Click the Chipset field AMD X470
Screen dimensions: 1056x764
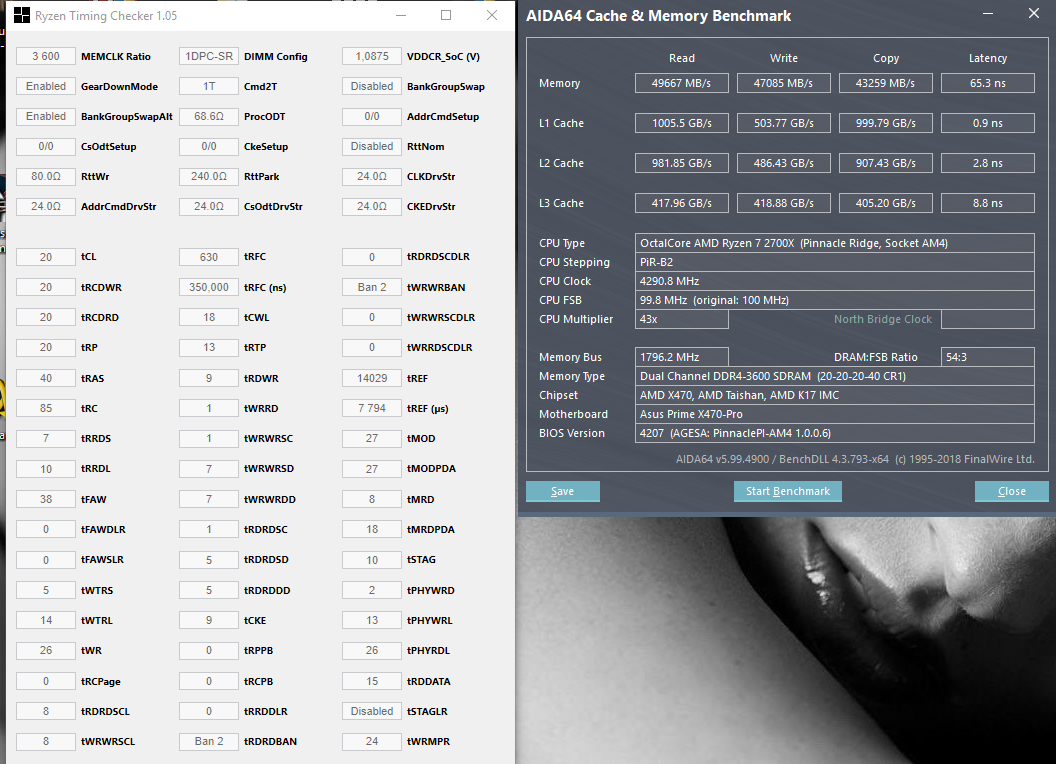click(x=834, y=395)
